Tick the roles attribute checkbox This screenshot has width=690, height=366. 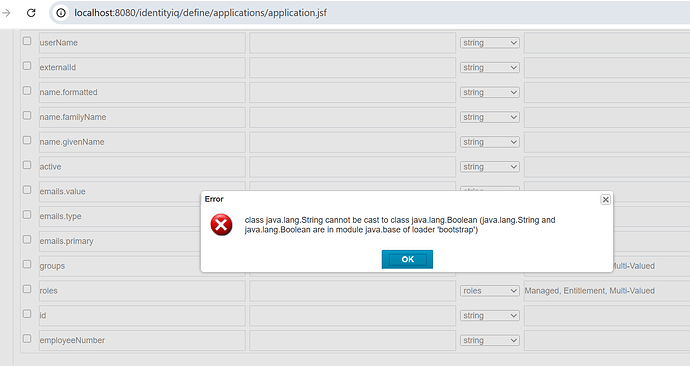click(27, 289)
